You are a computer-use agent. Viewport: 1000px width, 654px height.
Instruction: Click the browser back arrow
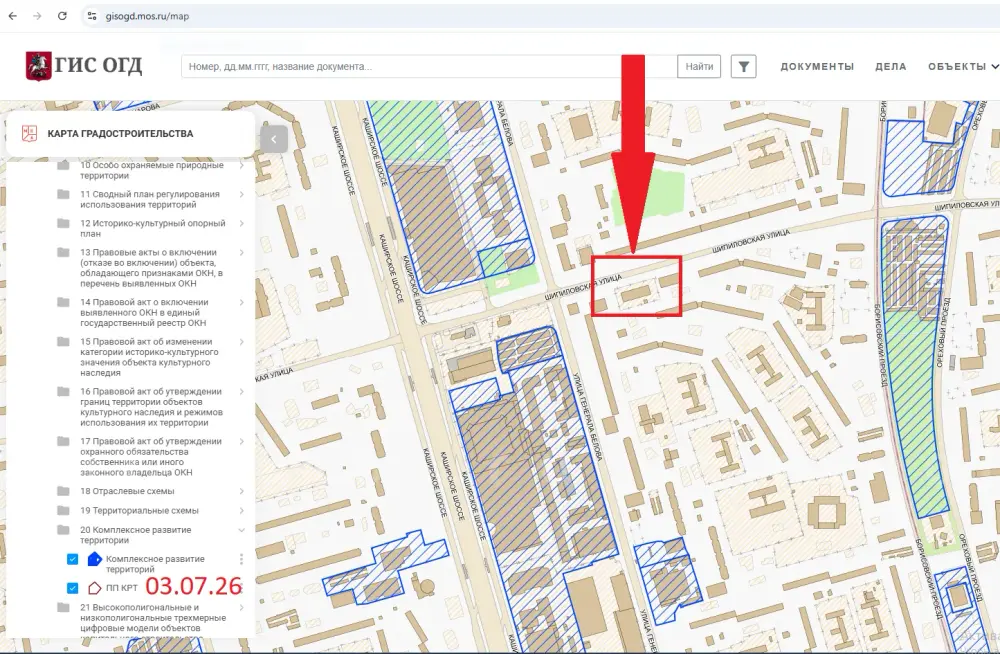pyautogui.click(x=13, y=16)
